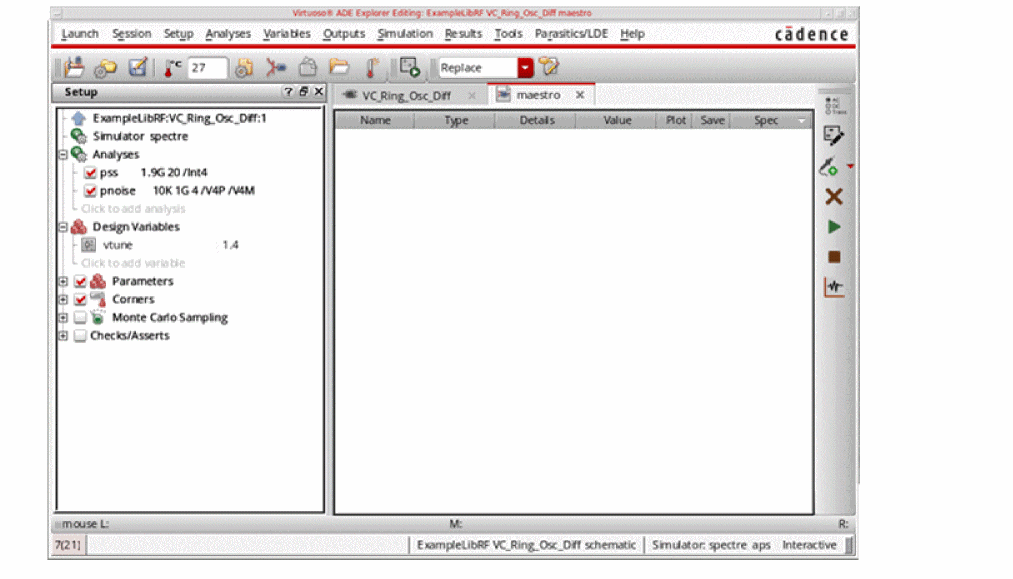Open the Launch menu
Viewport: 1013px width, 579px height.
point(80,34)
